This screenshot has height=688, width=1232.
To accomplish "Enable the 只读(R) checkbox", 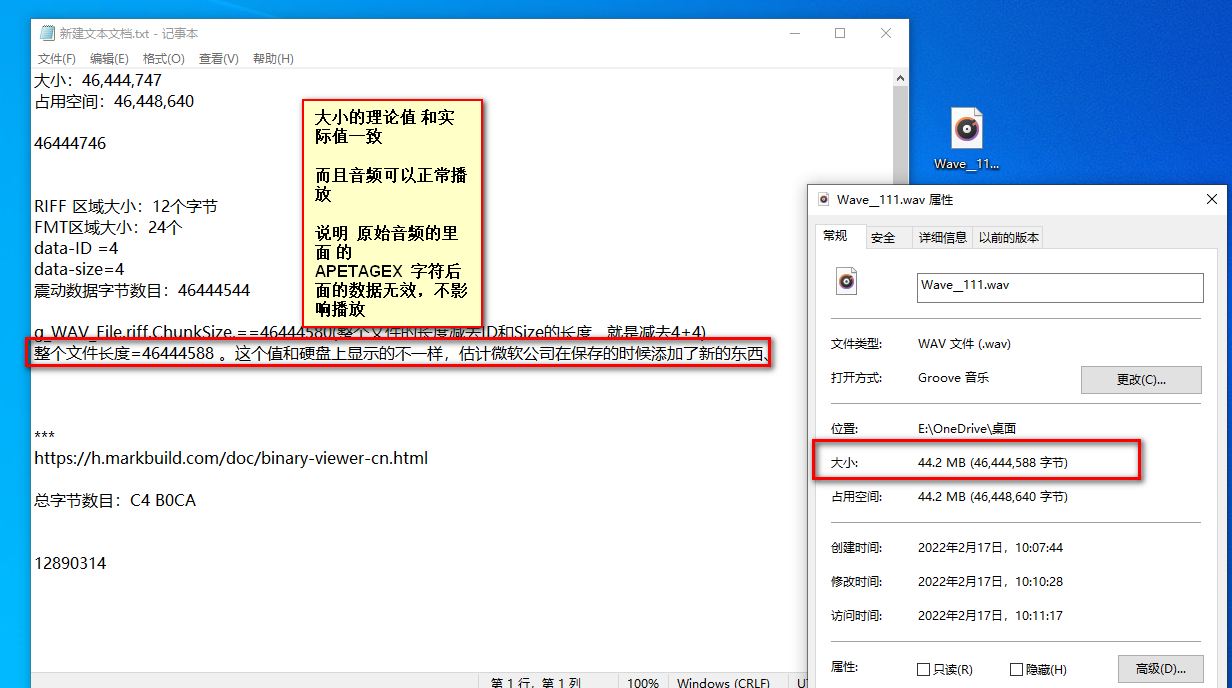I will pos(925,669).
